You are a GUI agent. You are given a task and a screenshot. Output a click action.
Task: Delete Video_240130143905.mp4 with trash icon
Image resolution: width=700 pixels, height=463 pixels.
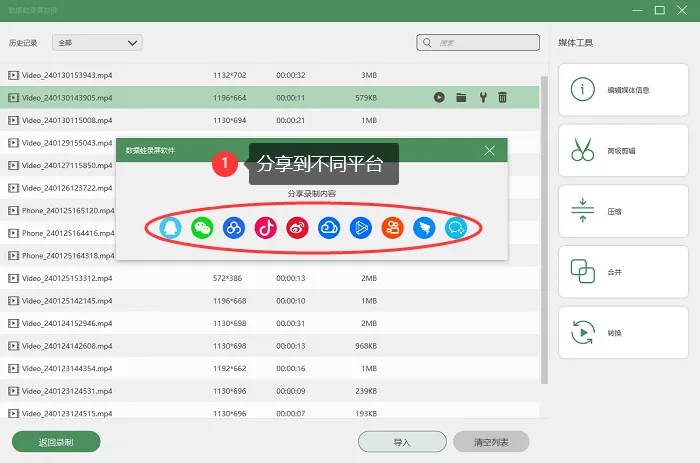click(x=503, y=97)
